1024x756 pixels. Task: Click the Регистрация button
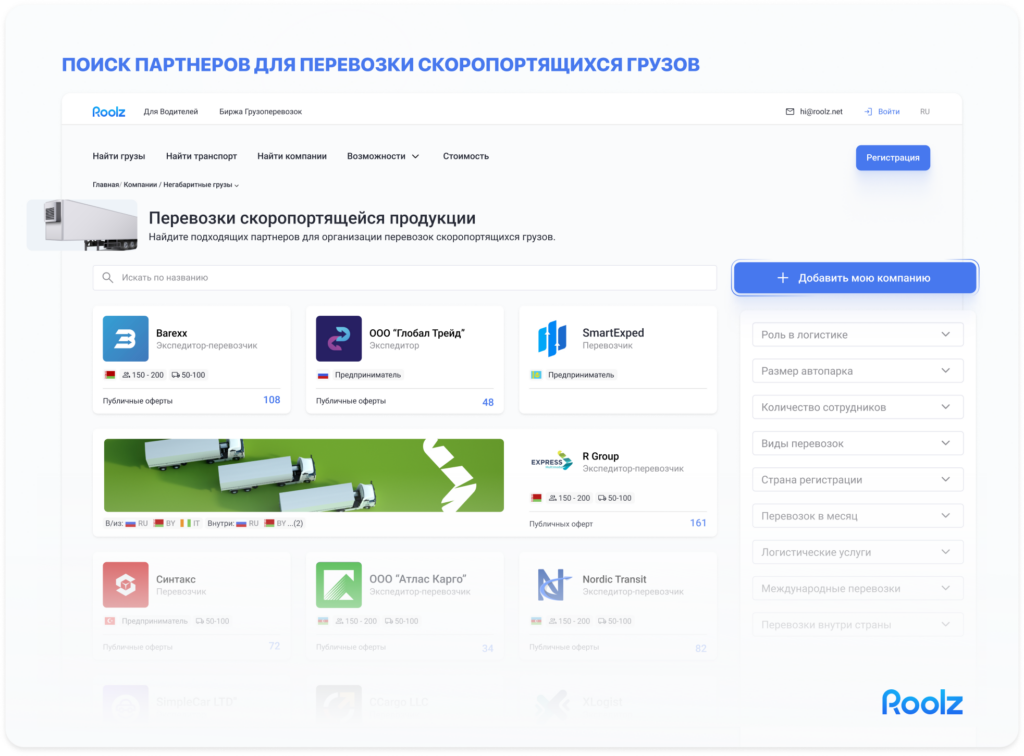[892, 157]
